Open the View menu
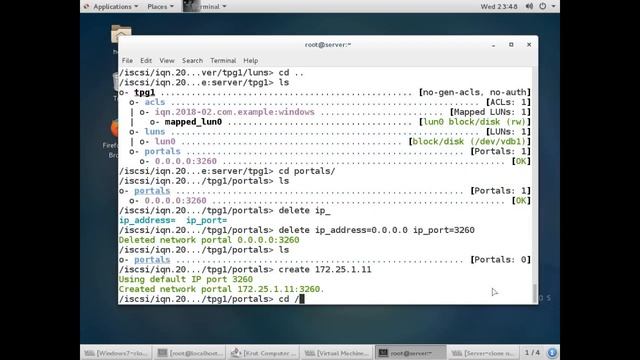This screenshot has height=360, width=640. [x=167, y=60]
